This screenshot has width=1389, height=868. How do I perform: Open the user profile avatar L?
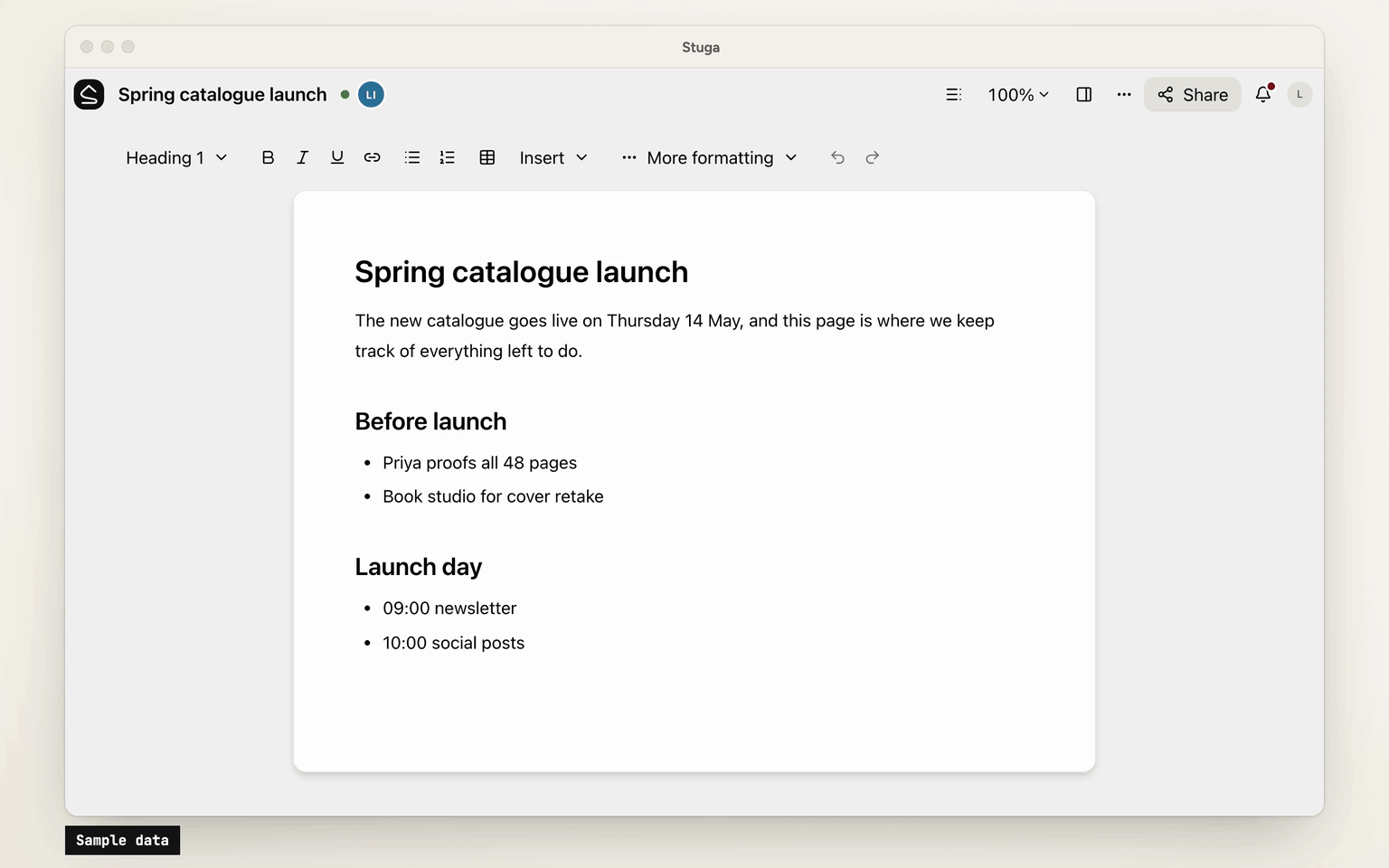coord(1299,95)
